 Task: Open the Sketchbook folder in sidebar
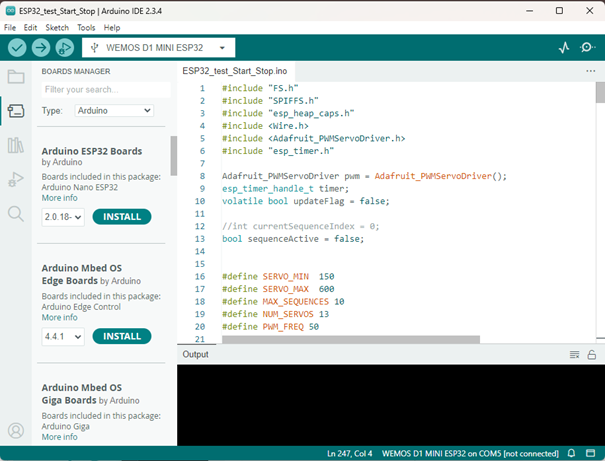(x=15, y=77)
